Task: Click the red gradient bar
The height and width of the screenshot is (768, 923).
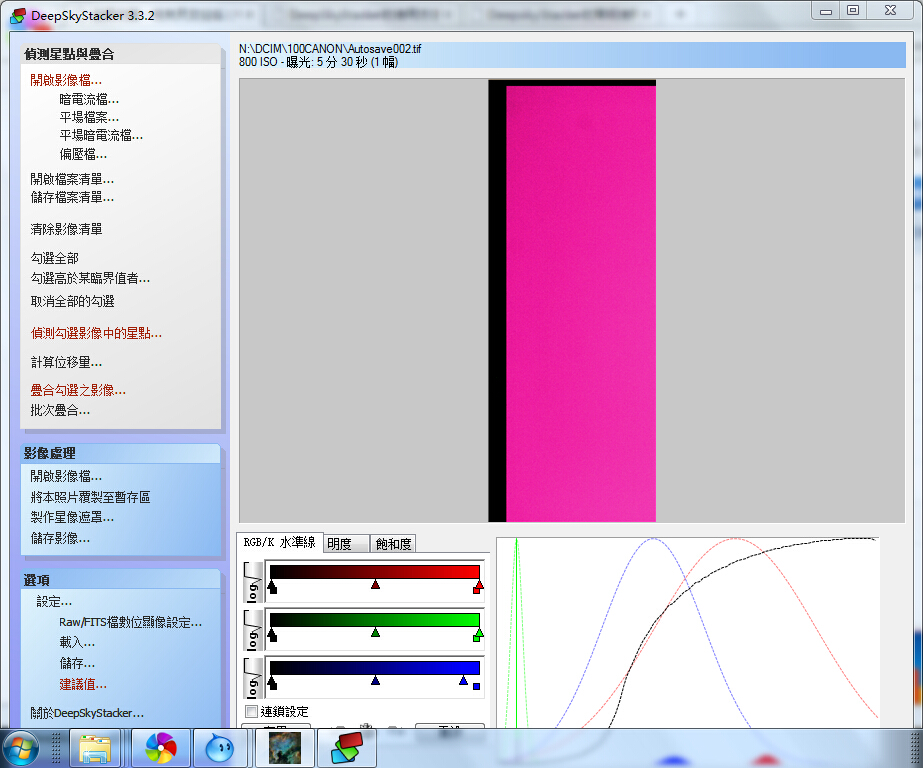Action: pyautogui.click(x=374, y=571)
